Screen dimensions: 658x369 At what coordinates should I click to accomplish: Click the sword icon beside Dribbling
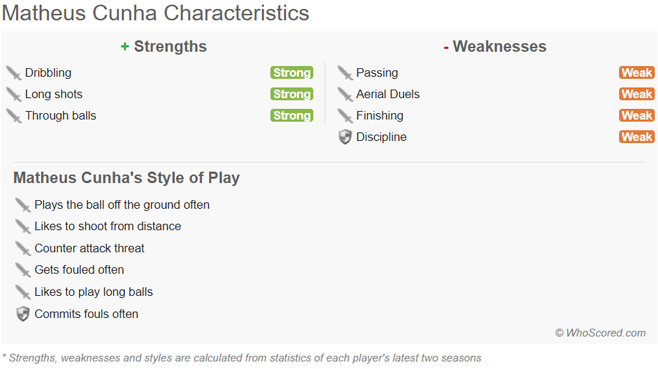click(13, 73)
